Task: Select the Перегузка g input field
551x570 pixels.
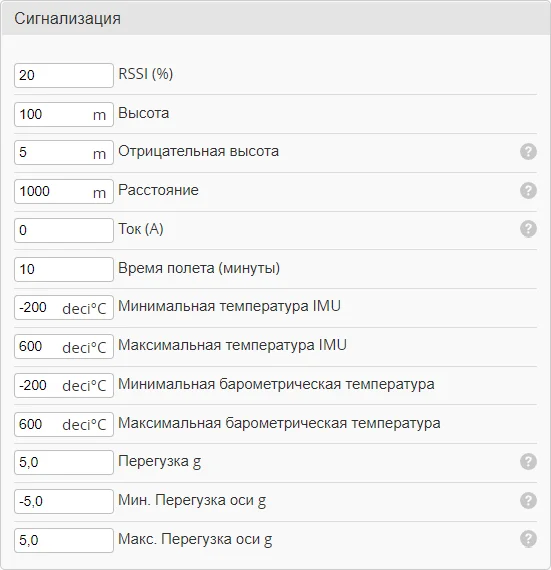Action: pos(64,462)
